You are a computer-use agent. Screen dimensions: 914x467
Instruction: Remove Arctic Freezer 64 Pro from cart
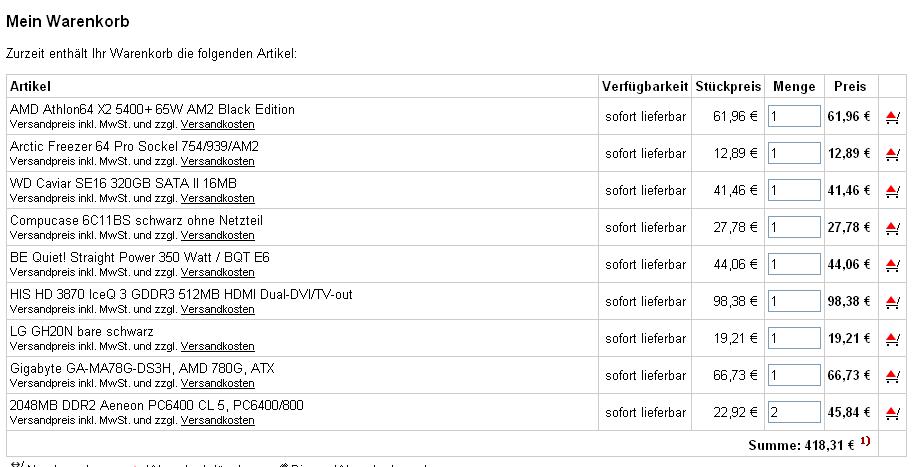(892, 154)
